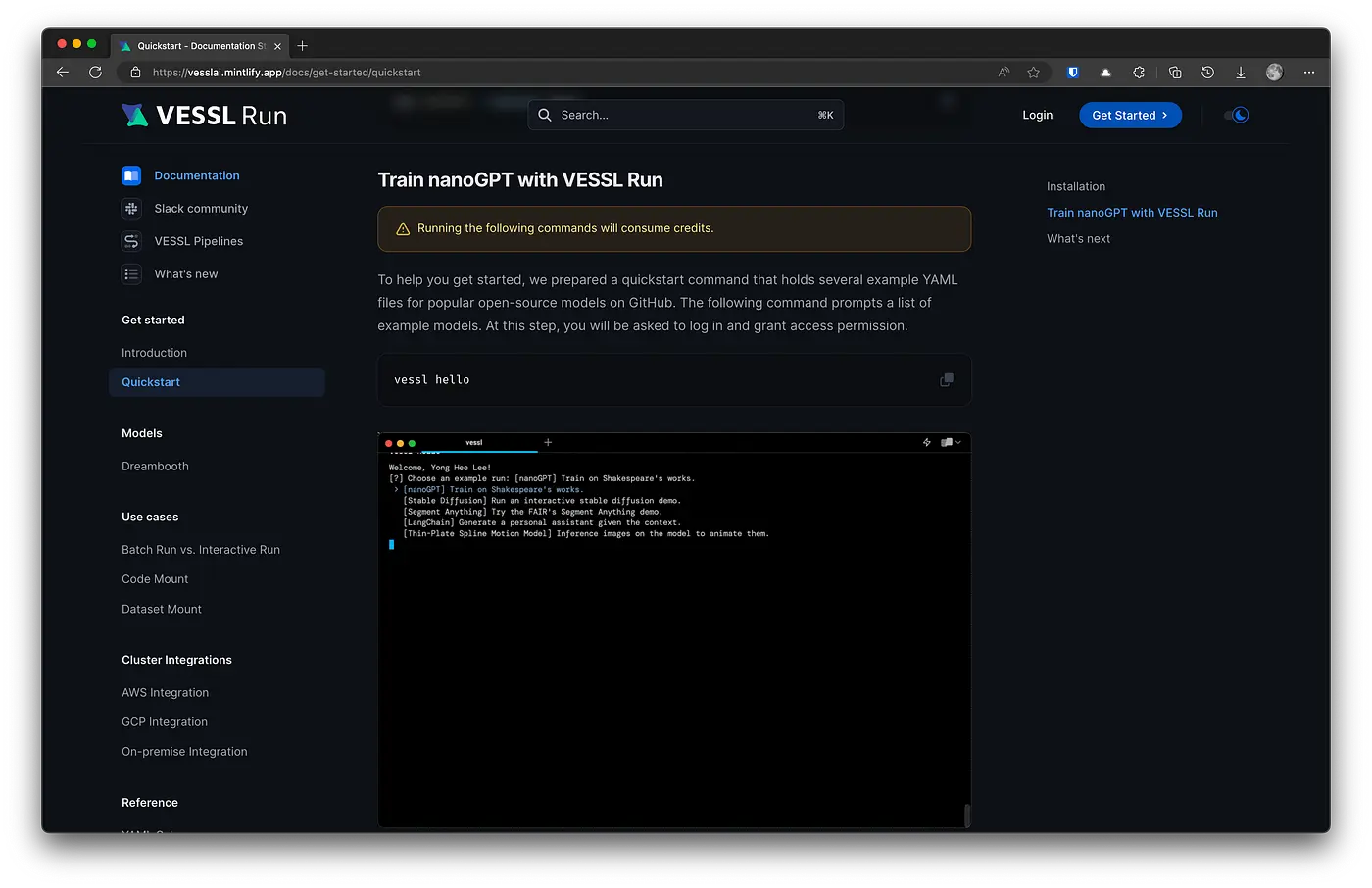Open the cloud extension icon in toolbar
Image resolution: width=1372 pixels, height=888 pixels.
click(1105, 73)
